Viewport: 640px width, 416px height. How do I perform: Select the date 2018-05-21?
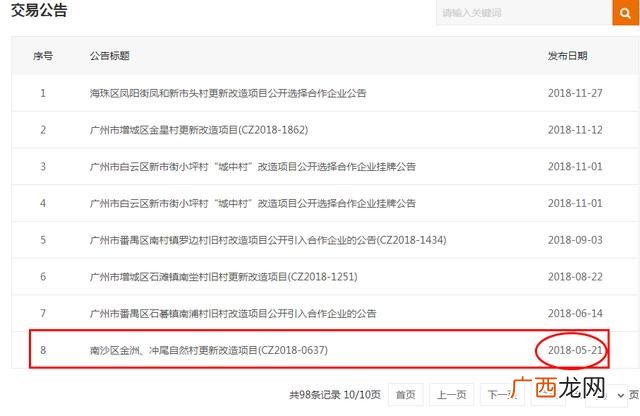pos(575,350)
